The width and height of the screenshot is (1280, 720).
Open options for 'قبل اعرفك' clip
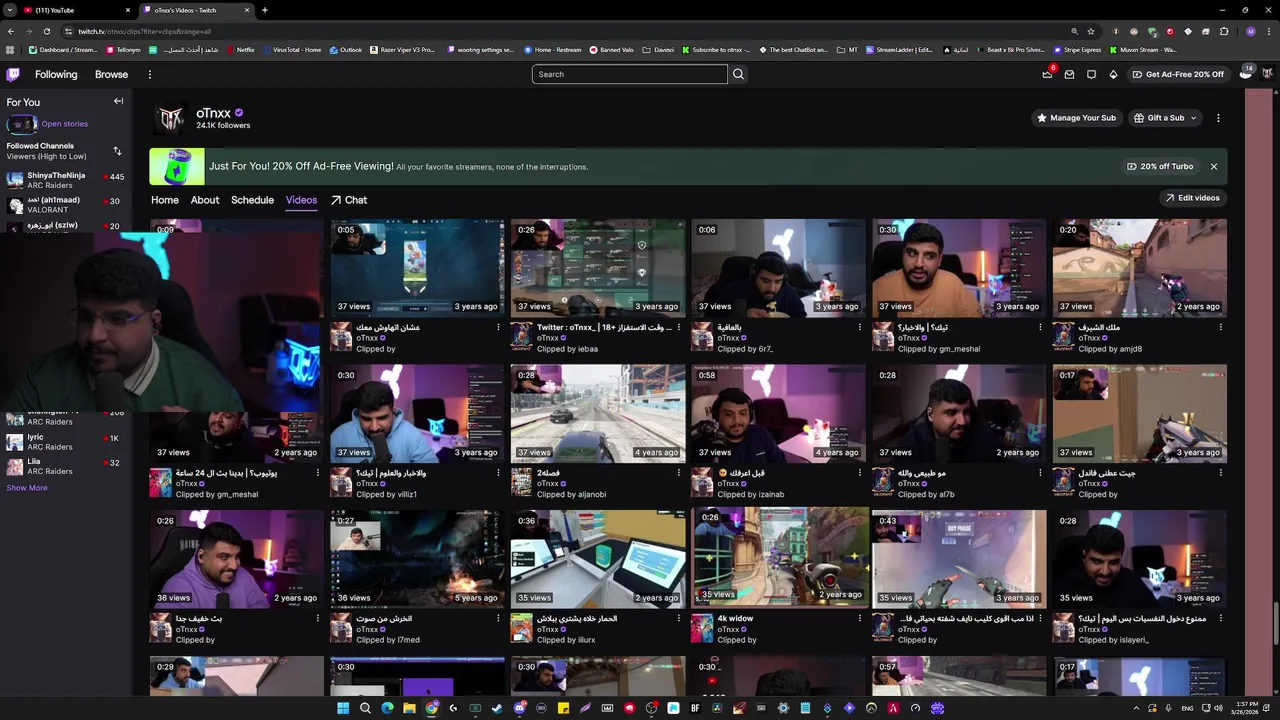point(859,473)
